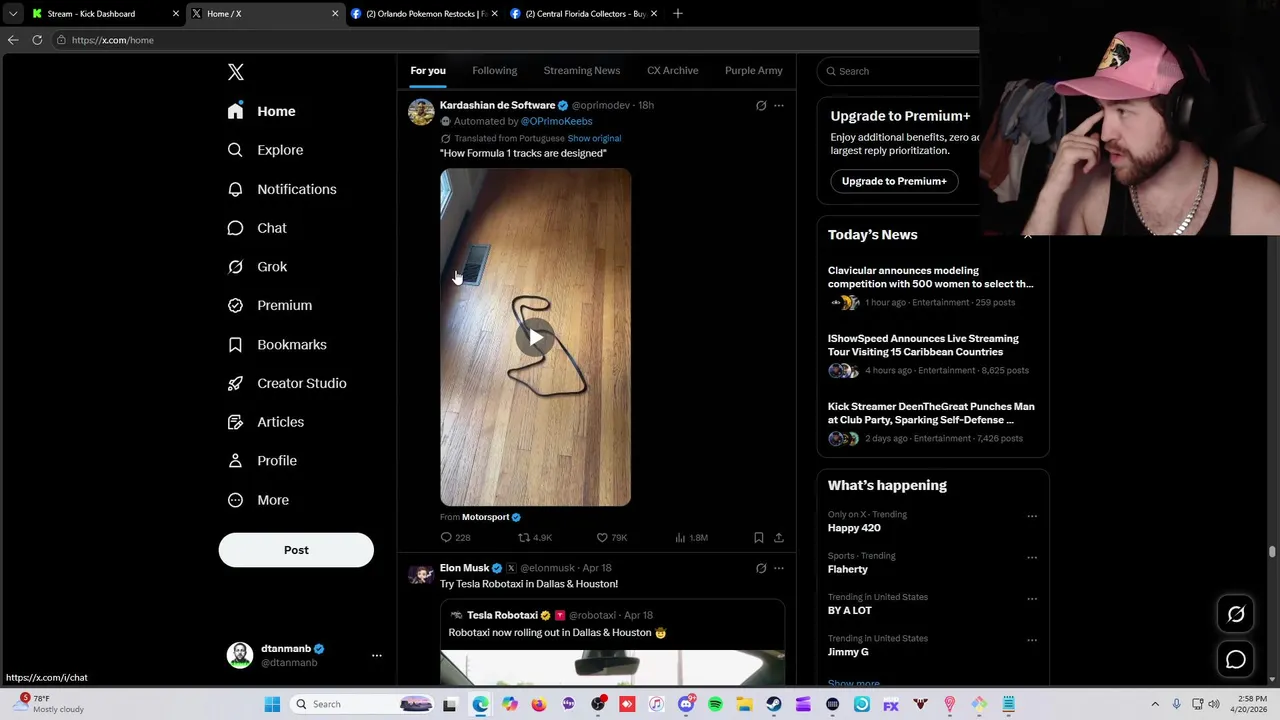The image size is (1280, 720).
Task: Click the X logo in the sidebar
Action: 236,72
